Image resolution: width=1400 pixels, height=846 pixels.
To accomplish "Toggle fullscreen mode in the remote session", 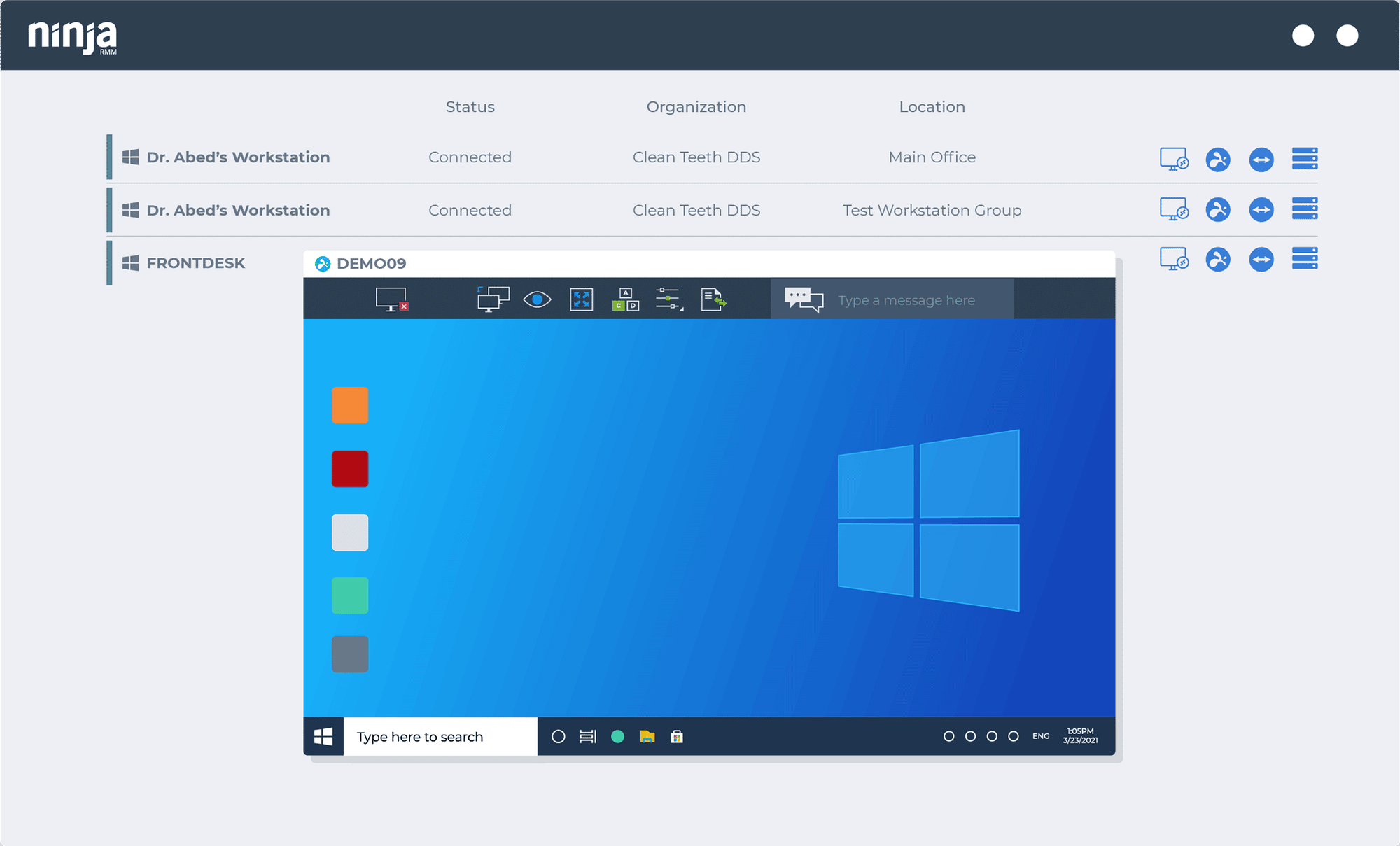I will pyautogui.click(x=581, y=299).
